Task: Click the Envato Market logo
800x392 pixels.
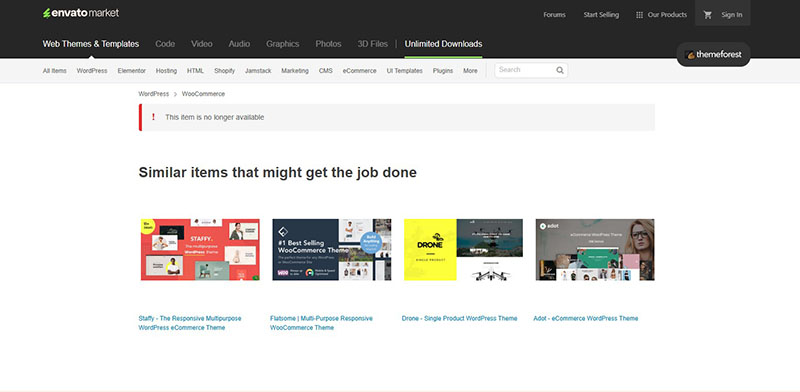Action: point(81,13)
